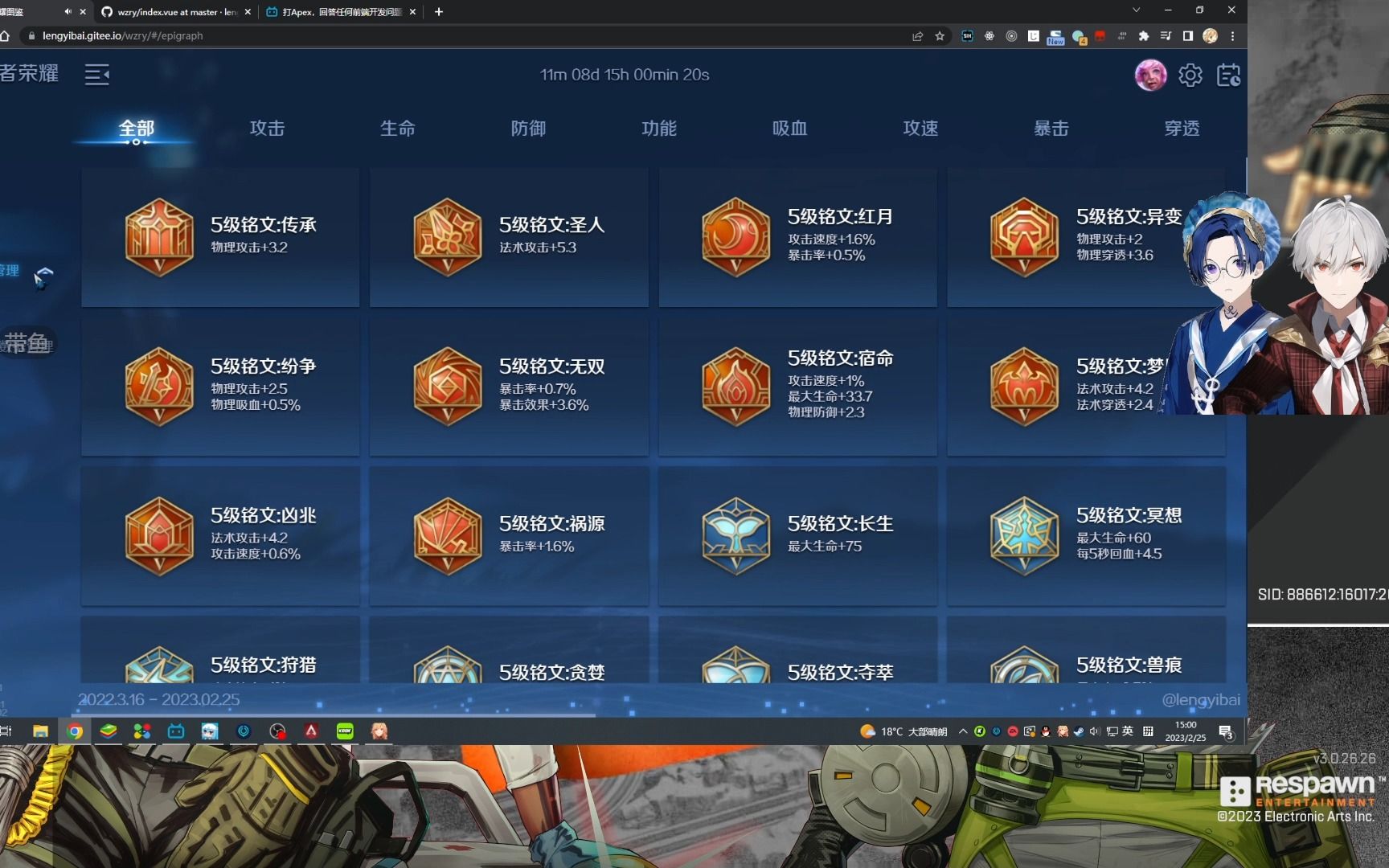Open the Bilibili app in the taskbar
Viewport: 1389px width, 868px height.
coord(176,731)
